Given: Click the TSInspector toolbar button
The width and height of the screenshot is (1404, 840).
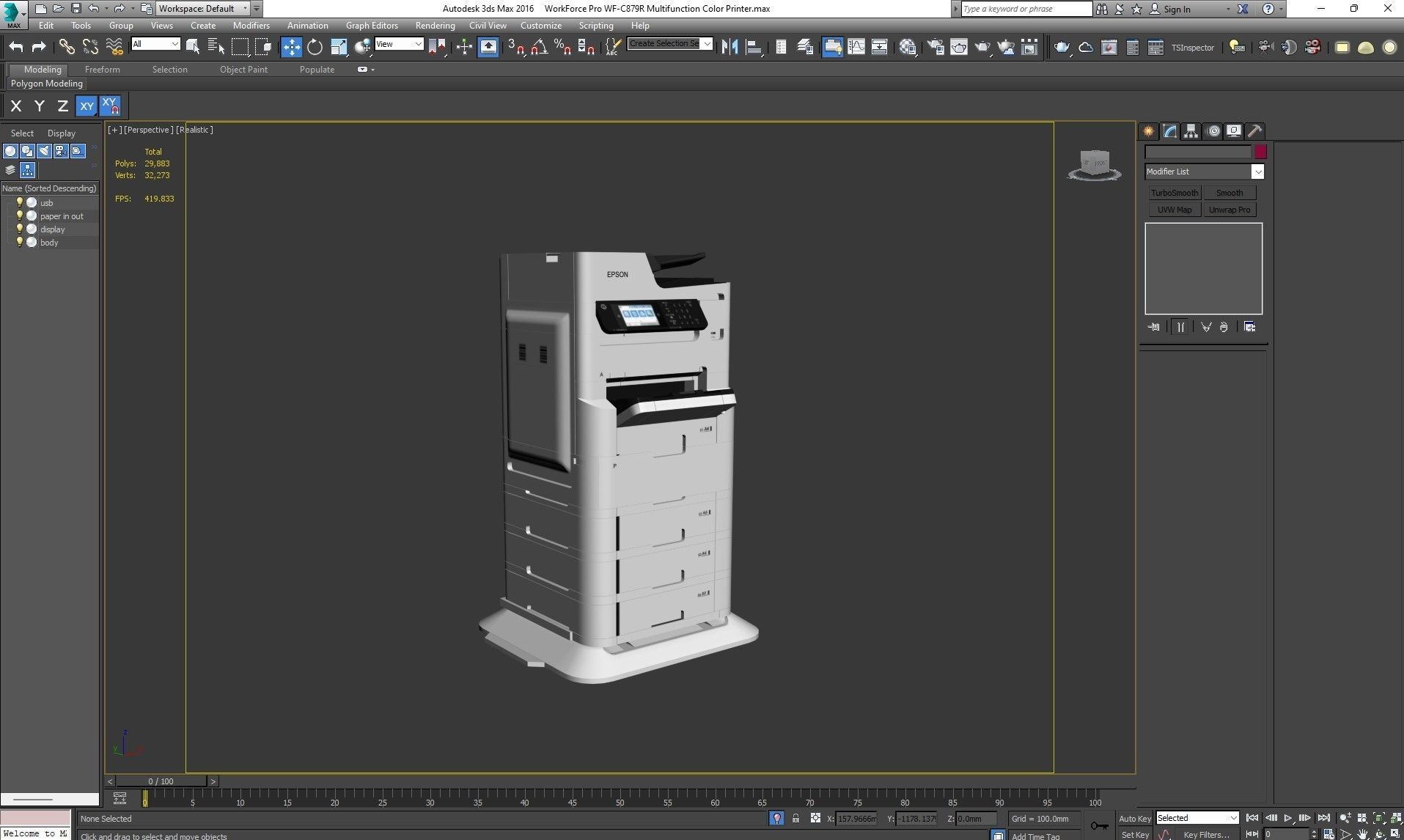Looking at the screenshot, I should click(x=1192, y=48).
